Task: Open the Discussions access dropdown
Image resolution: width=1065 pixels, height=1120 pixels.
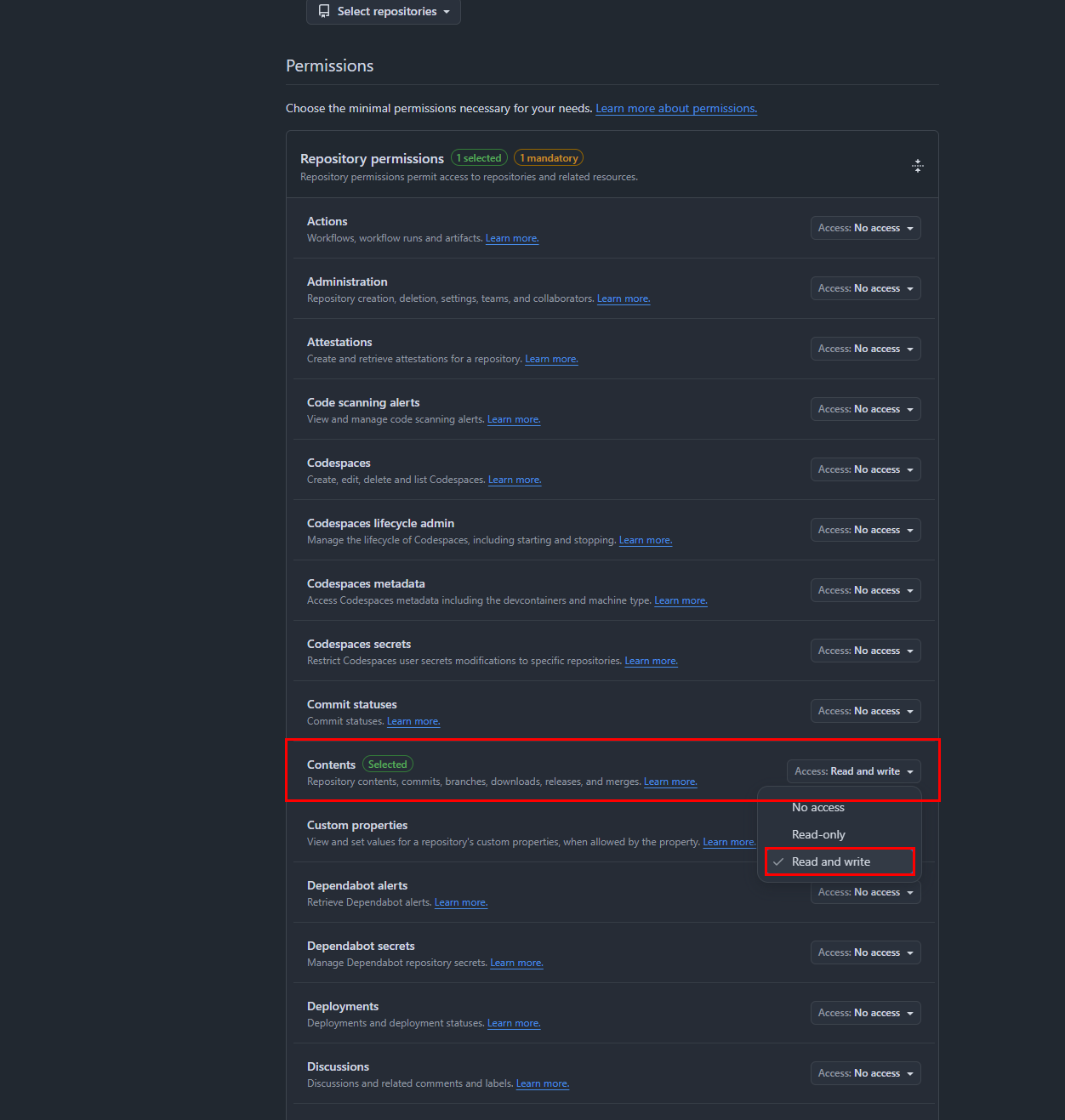Action: click(865, 1072)
